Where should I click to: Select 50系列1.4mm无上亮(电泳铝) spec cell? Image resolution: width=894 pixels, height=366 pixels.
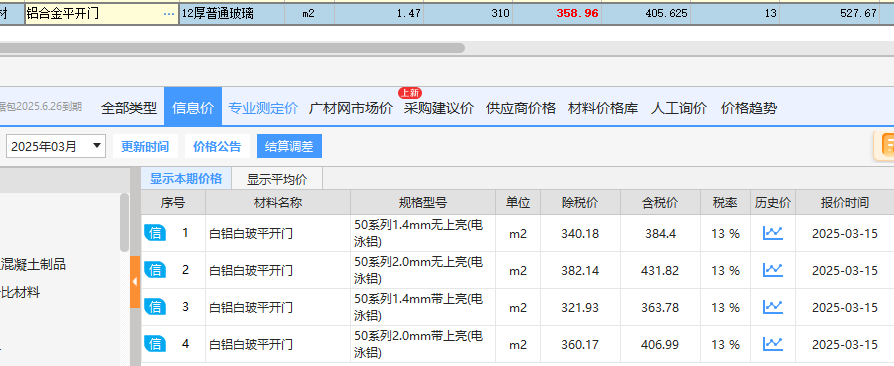[422, 233]
